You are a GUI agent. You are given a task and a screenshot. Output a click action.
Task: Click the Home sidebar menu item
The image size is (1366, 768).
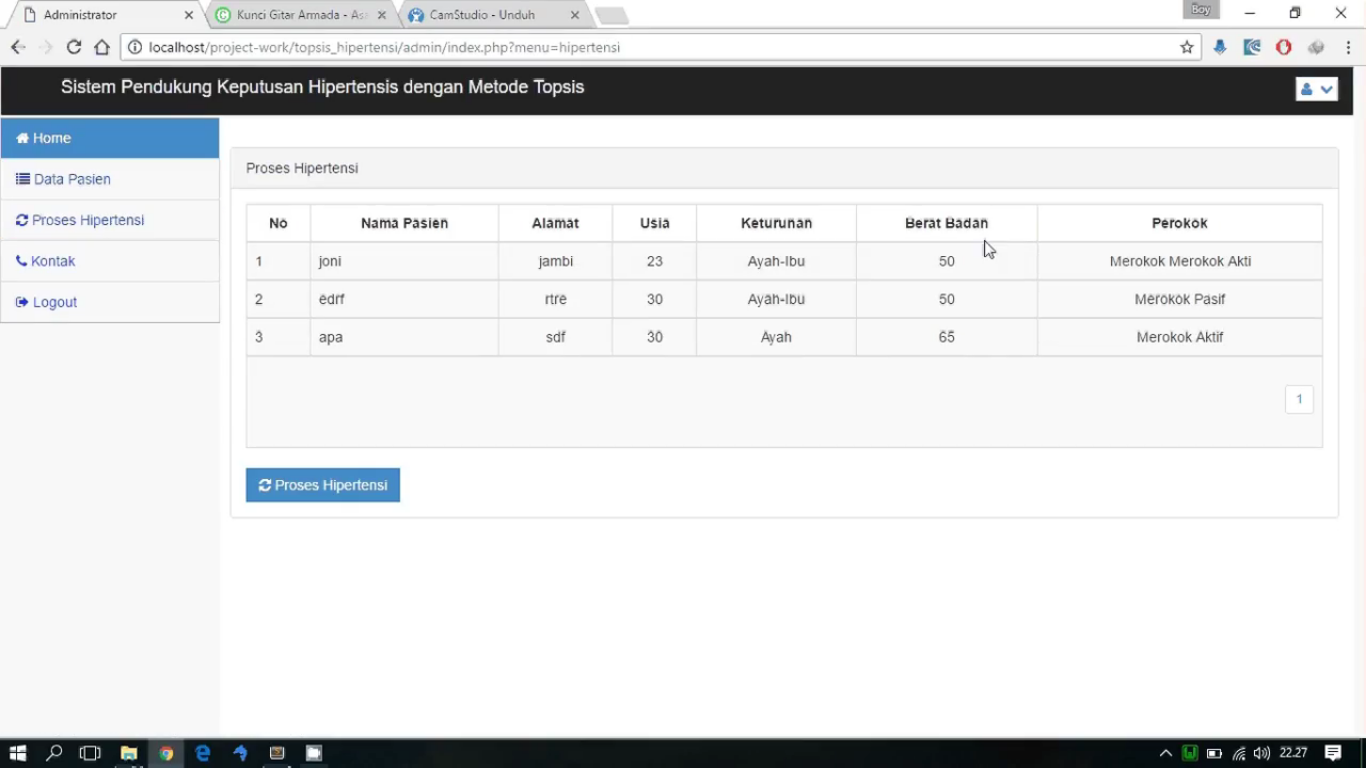click(109, 138)
